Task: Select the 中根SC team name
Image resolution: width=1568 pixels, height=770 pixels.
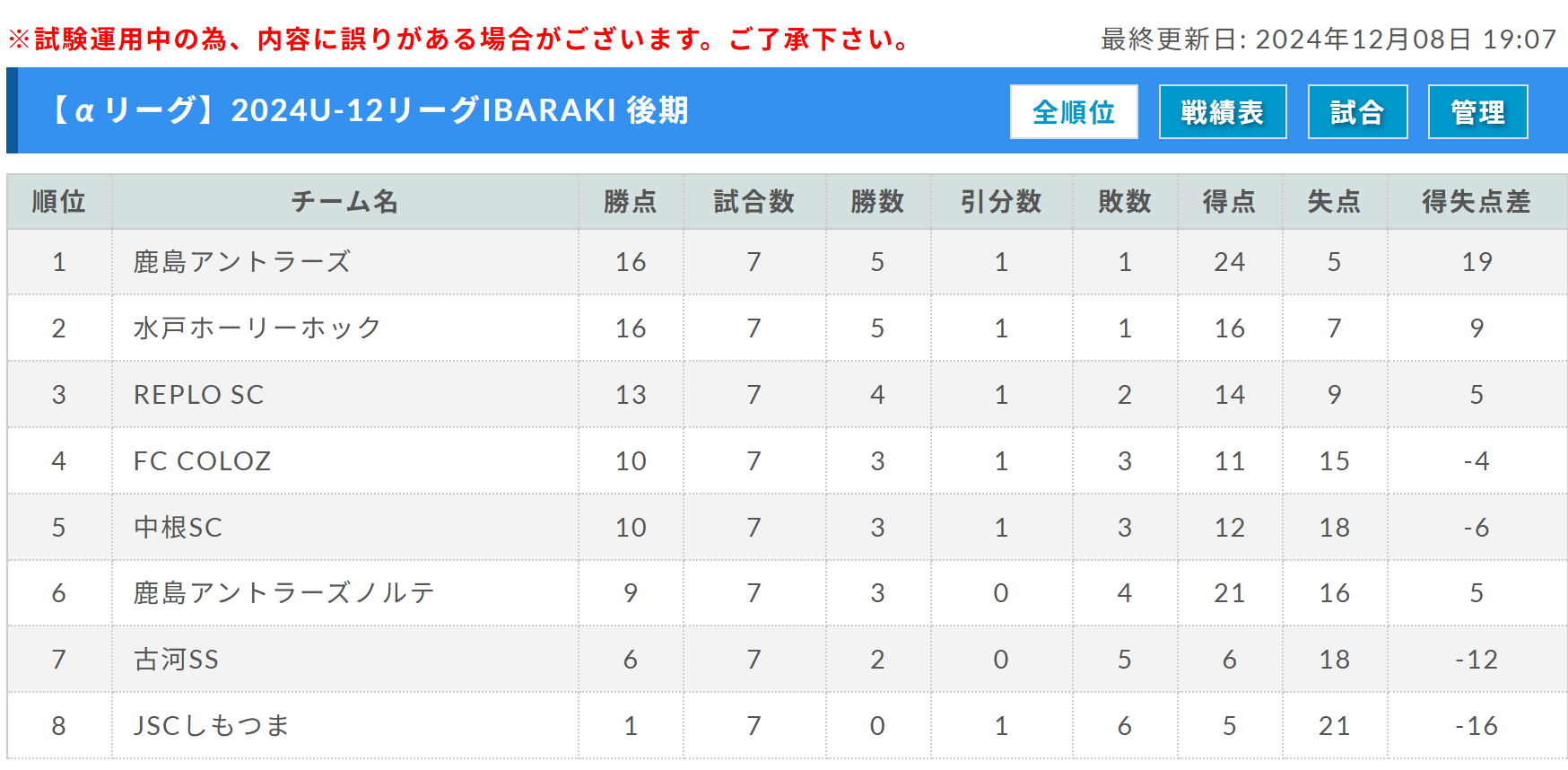Action: point(178,528)
